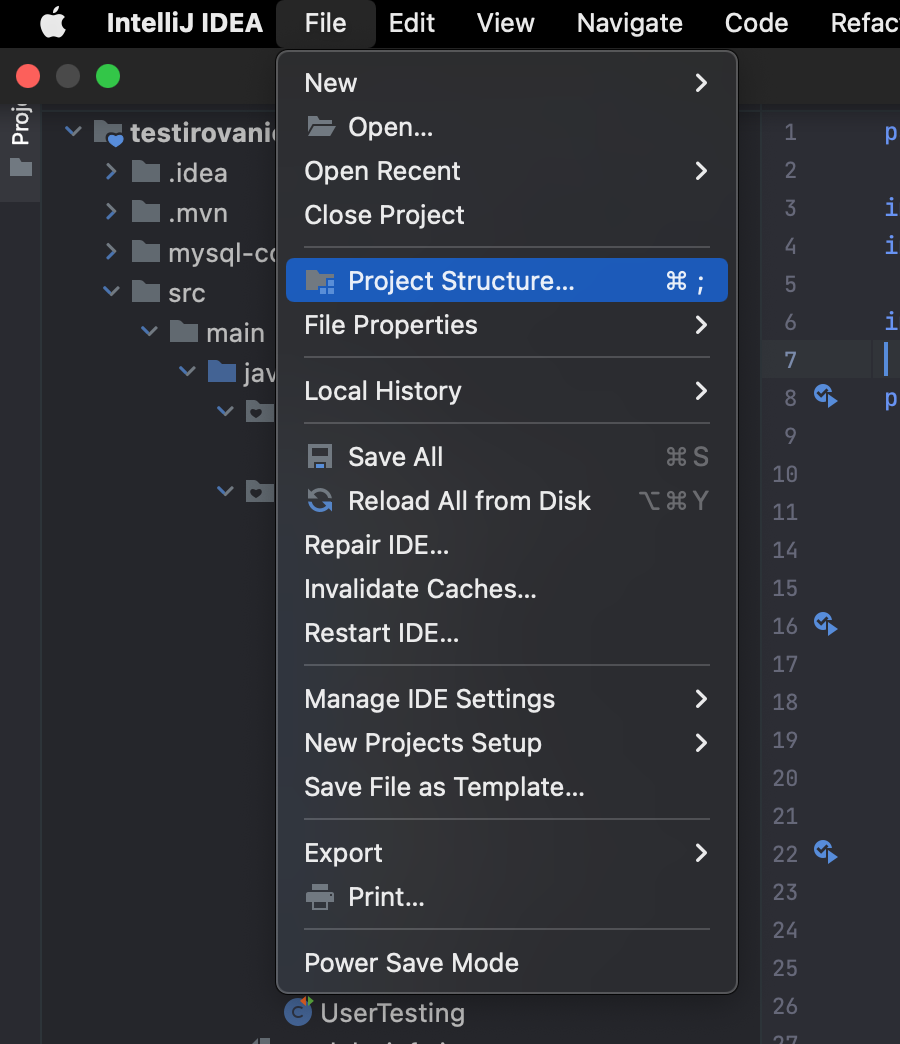
Task: Collapse the src folder
Action: [x=111, y=293]
